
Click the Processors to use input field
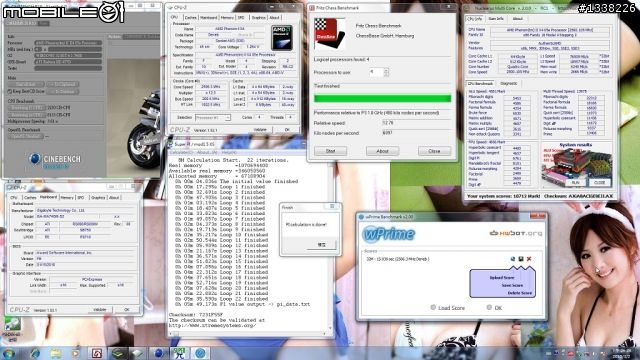[376, 72]
